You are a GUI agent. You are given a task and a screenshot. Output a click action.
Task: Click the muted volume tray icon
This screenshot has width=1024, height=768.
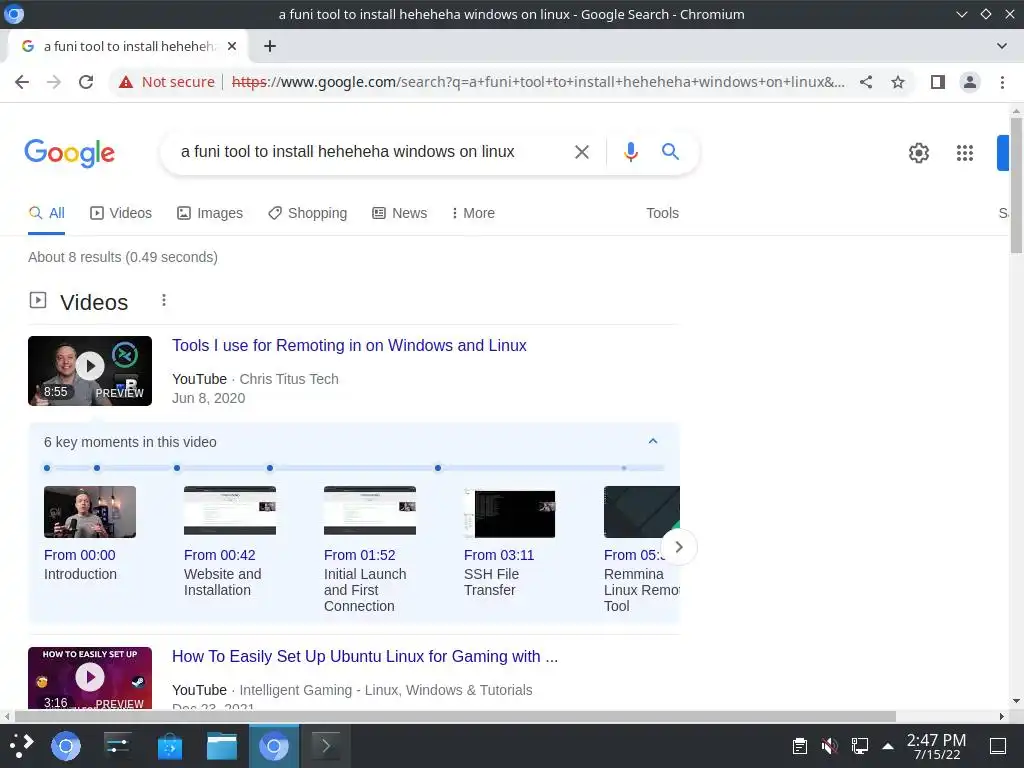point(829,746)
